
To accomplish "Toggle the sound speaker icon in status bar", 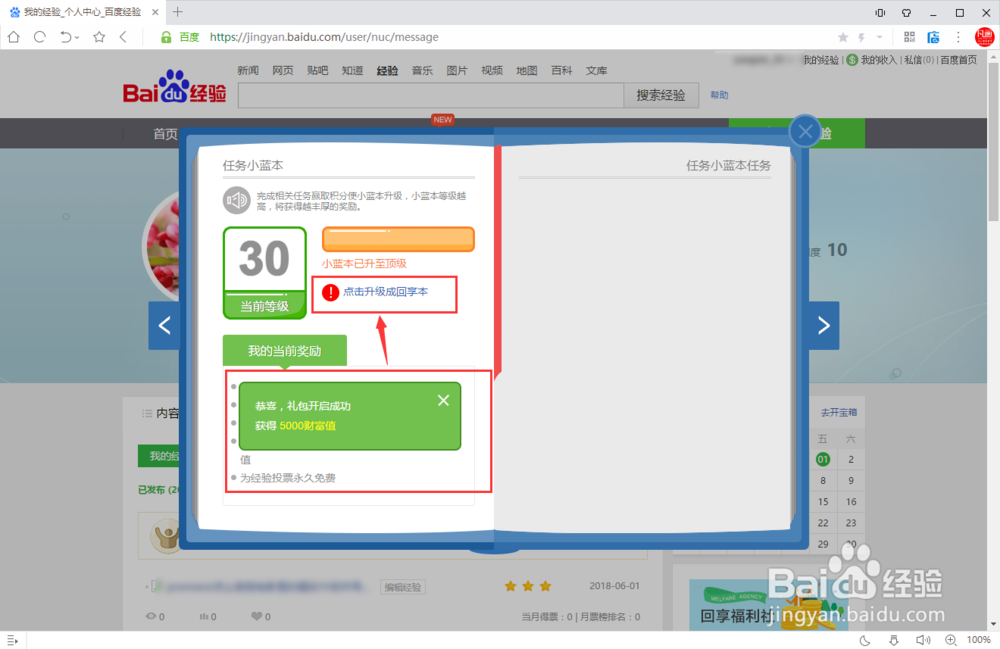I will point(923,640).
